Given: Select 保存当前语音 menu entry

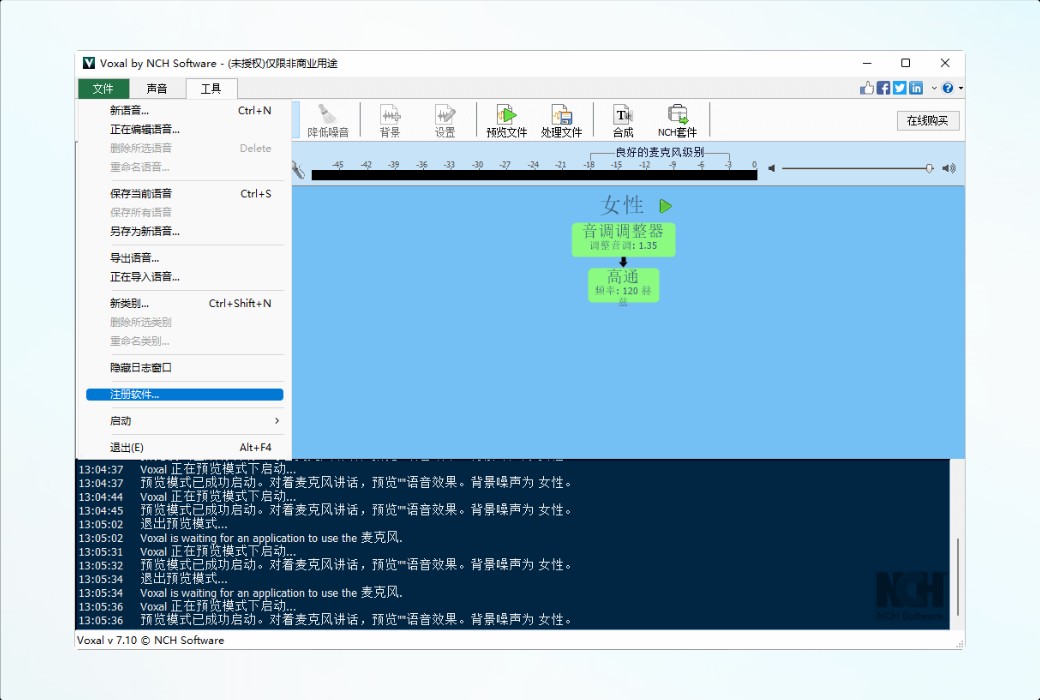Looking at the screenshot, I should coord(184,194).
